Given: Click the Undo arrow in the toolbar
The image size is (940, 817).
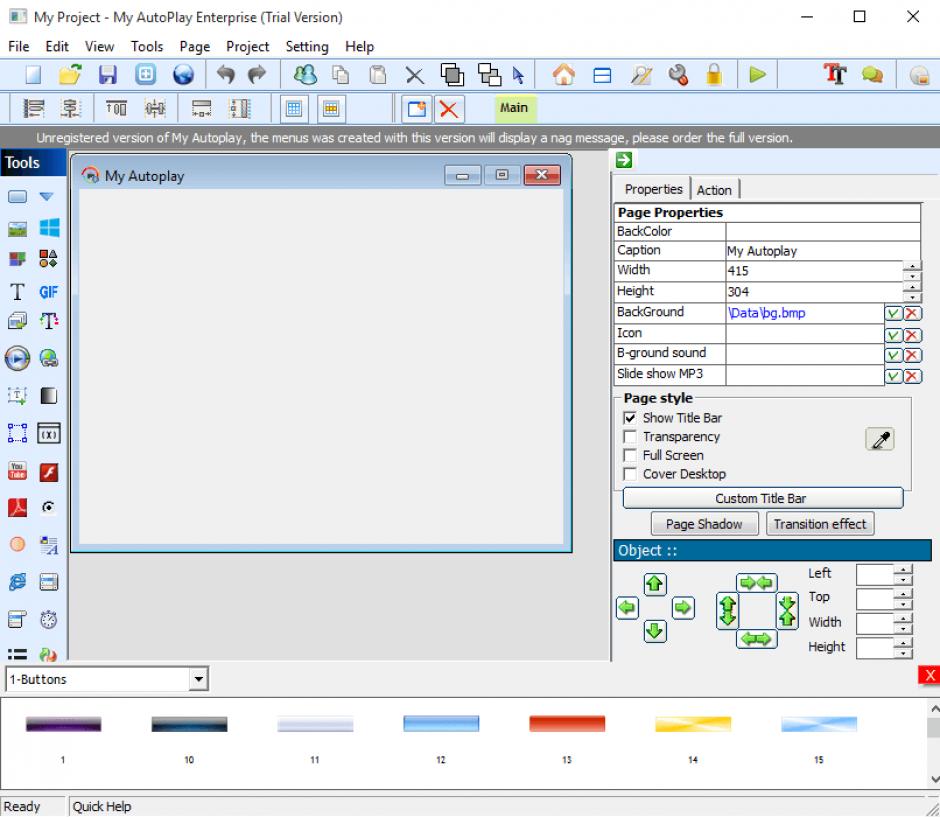Looking at the screenshot, I should click(x=225, y=75).
